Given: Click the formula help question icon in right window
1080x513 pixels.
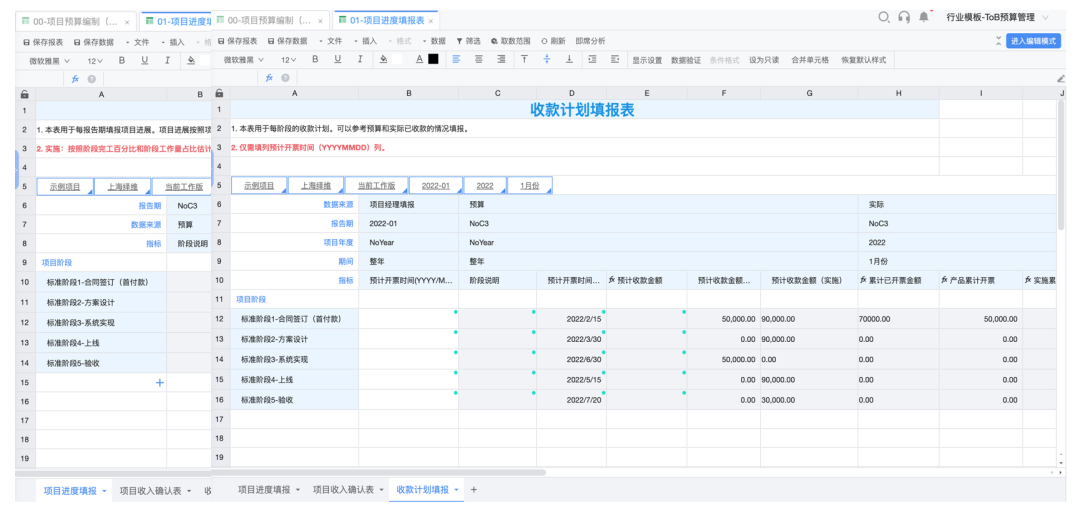Looking at the screenshot, I should click(285, 78).
